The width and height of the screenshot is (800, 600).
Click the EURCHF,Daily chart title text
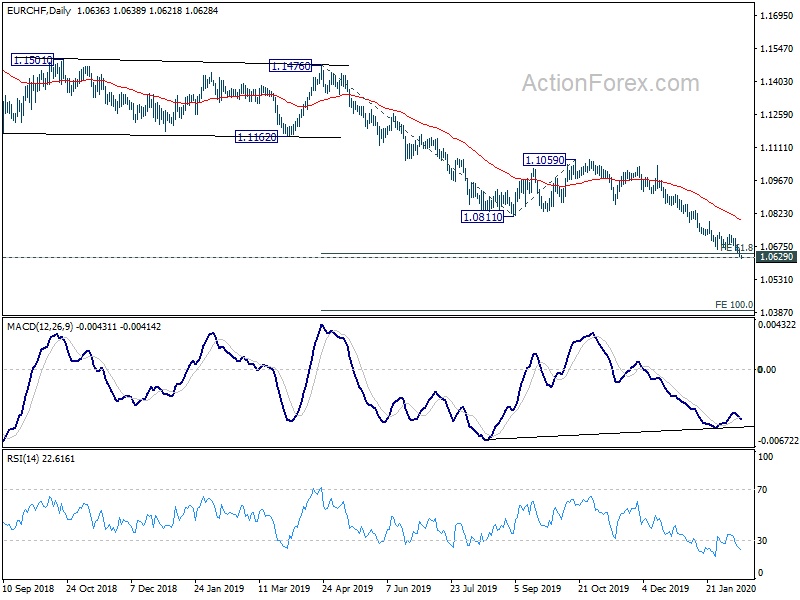click(x=39, y=10)
